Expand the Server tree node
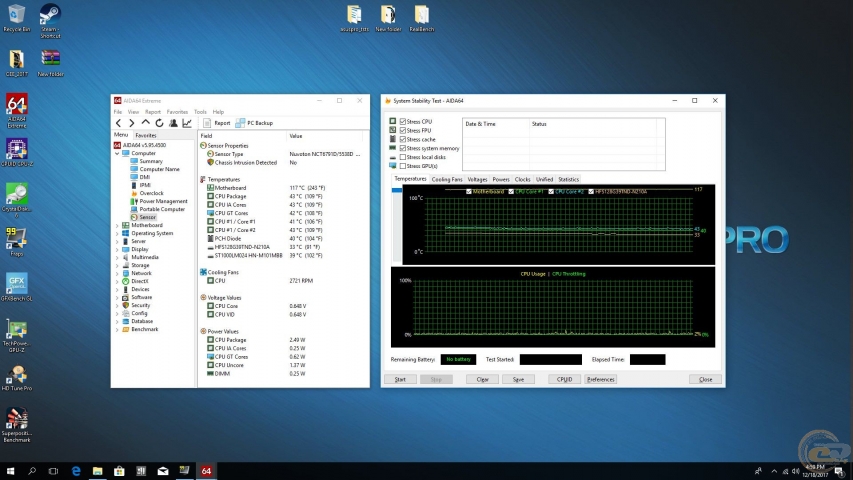This screenshot has height=480, width=853. (117, 241)
